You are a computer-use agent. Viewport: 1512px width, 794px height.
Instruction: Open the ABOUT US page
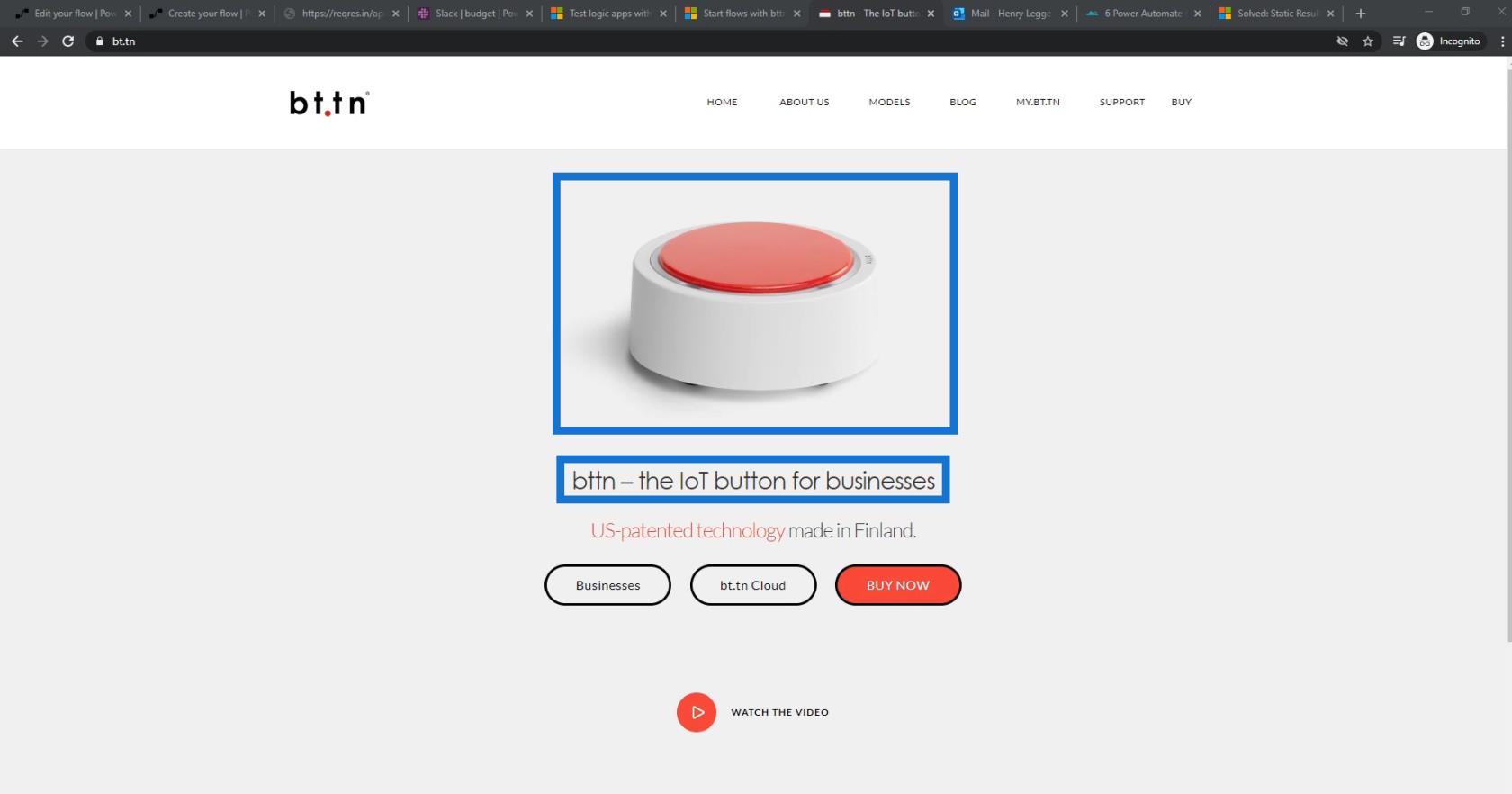[x=805, y=103]
